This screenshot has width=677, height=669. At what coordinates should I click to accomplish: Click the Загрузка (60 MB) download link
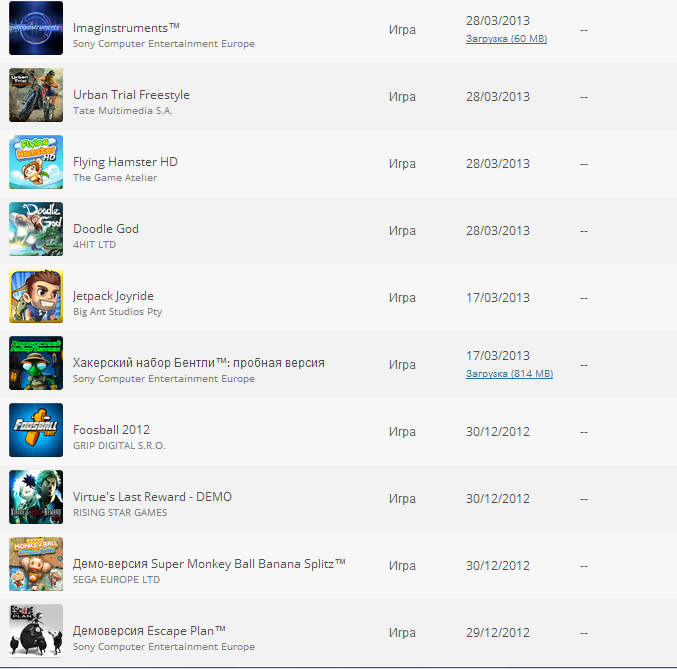506,39
